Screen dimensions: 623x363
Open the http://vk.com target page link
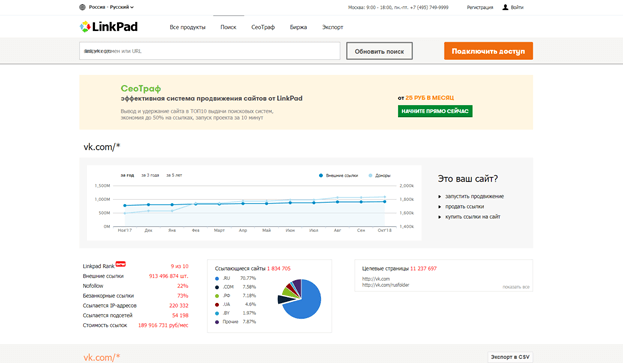(x=376, y=279)
